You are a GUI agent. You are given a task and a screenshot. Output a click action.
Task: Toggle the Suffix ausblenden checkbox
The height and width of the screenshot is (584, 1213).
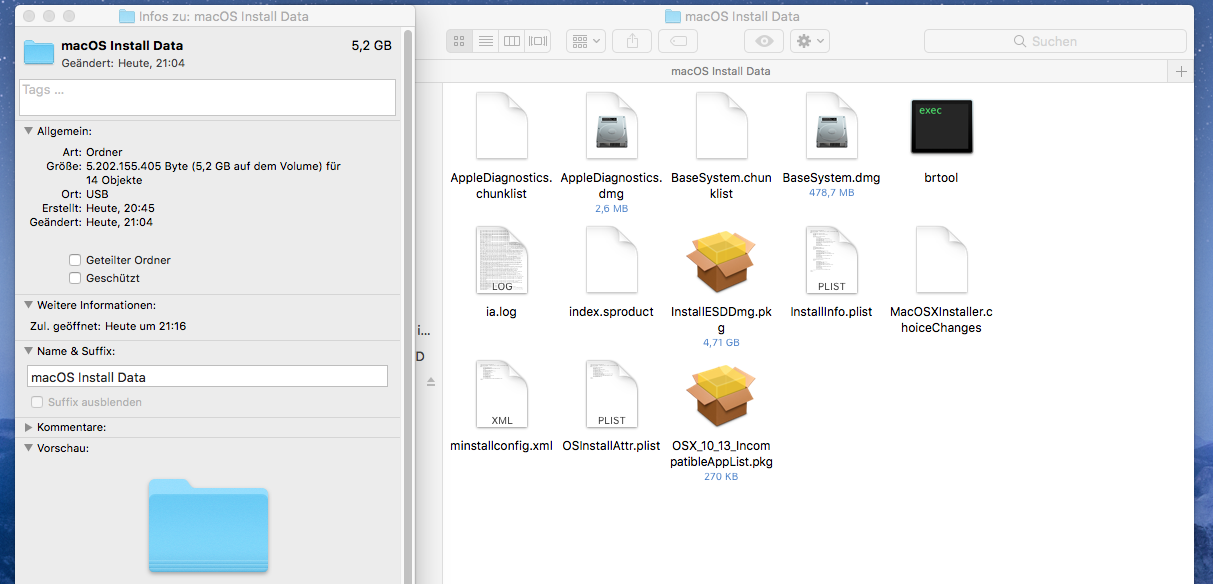pos(38,402)
